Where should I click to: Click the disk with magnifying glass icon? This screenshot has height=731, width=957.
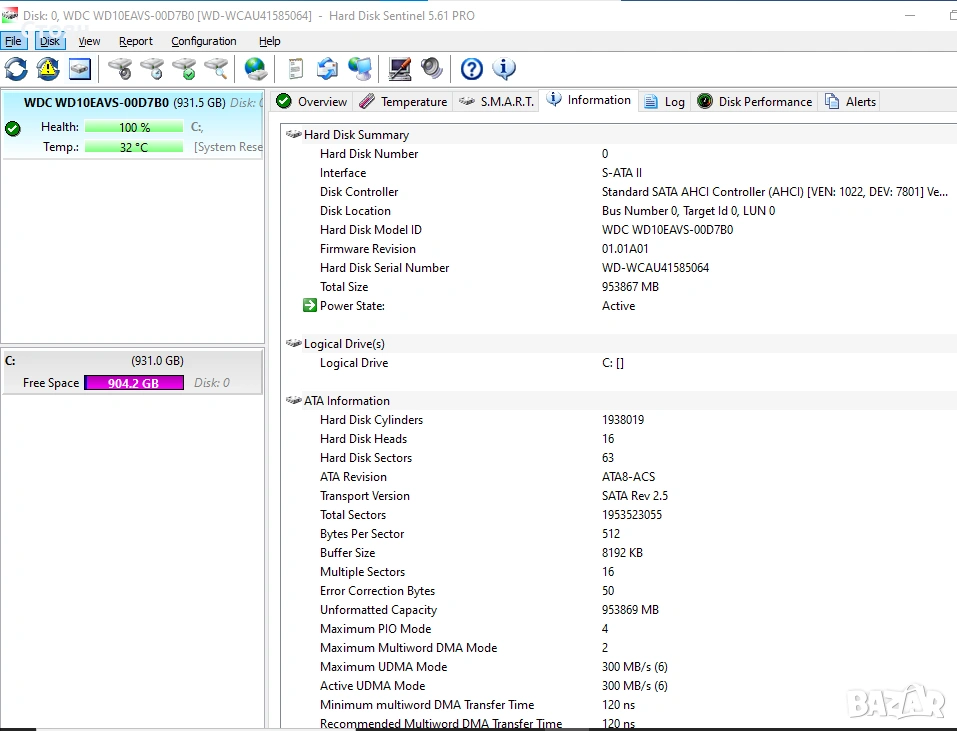pos(216,69)
